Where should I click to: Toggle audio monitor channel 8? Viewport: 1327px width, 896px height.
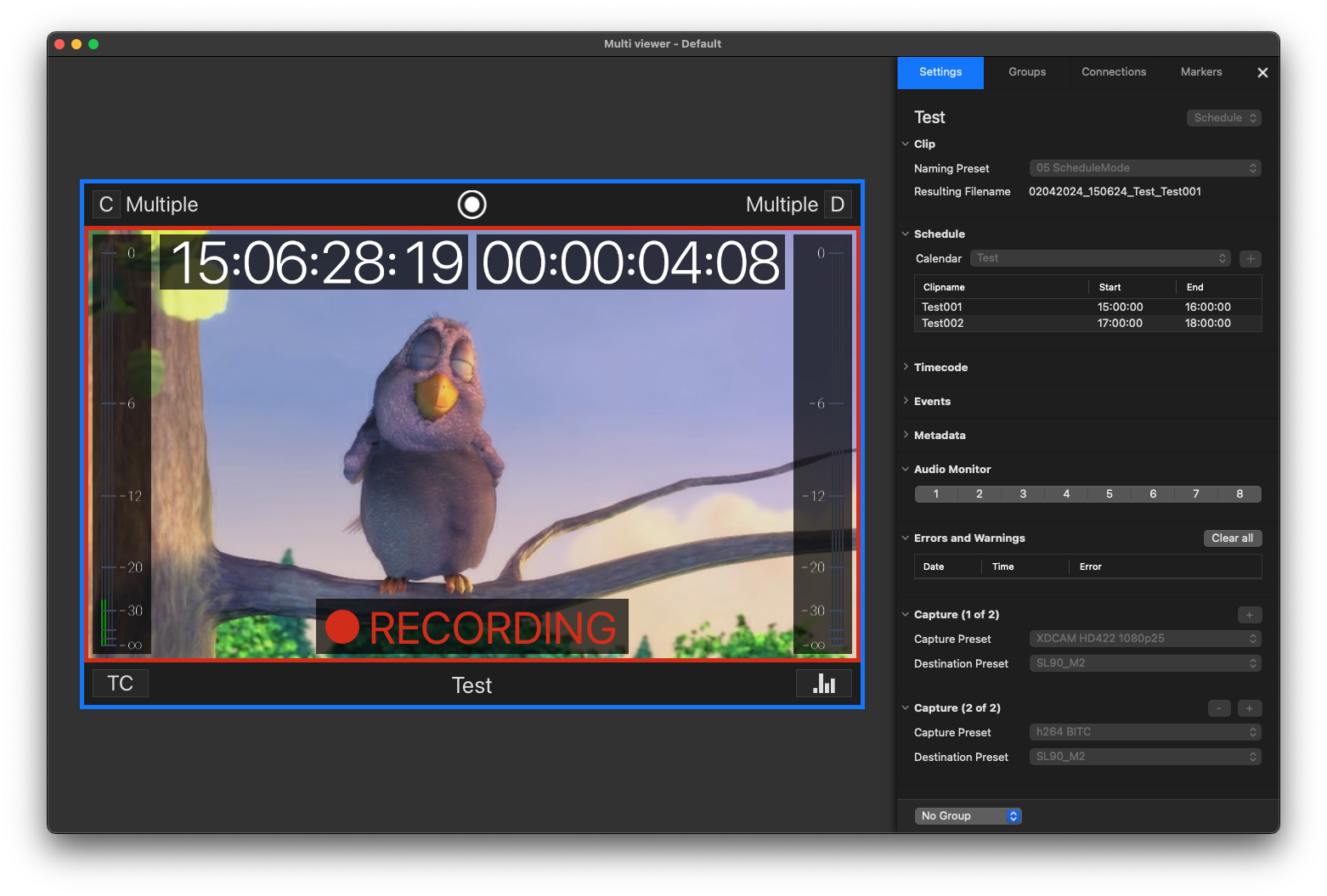(x=1239, y=494)
